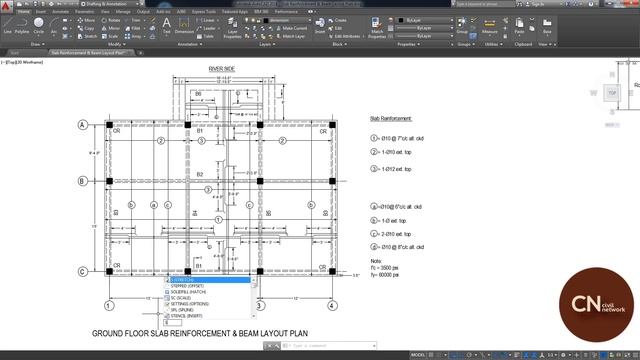Click the Leader tool
The height and width of the screenshot is (360, 640).
[206, 28]
